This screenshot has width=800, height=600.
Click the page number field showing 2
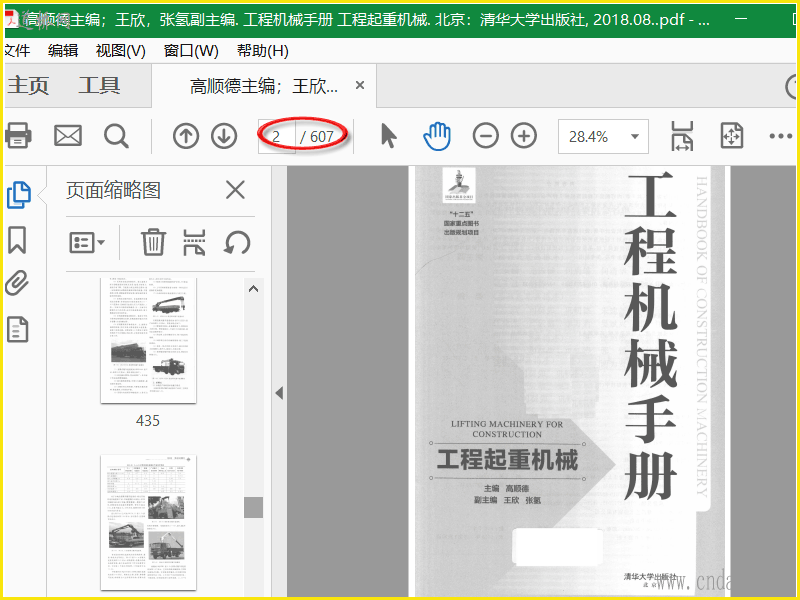pos(277,136)
